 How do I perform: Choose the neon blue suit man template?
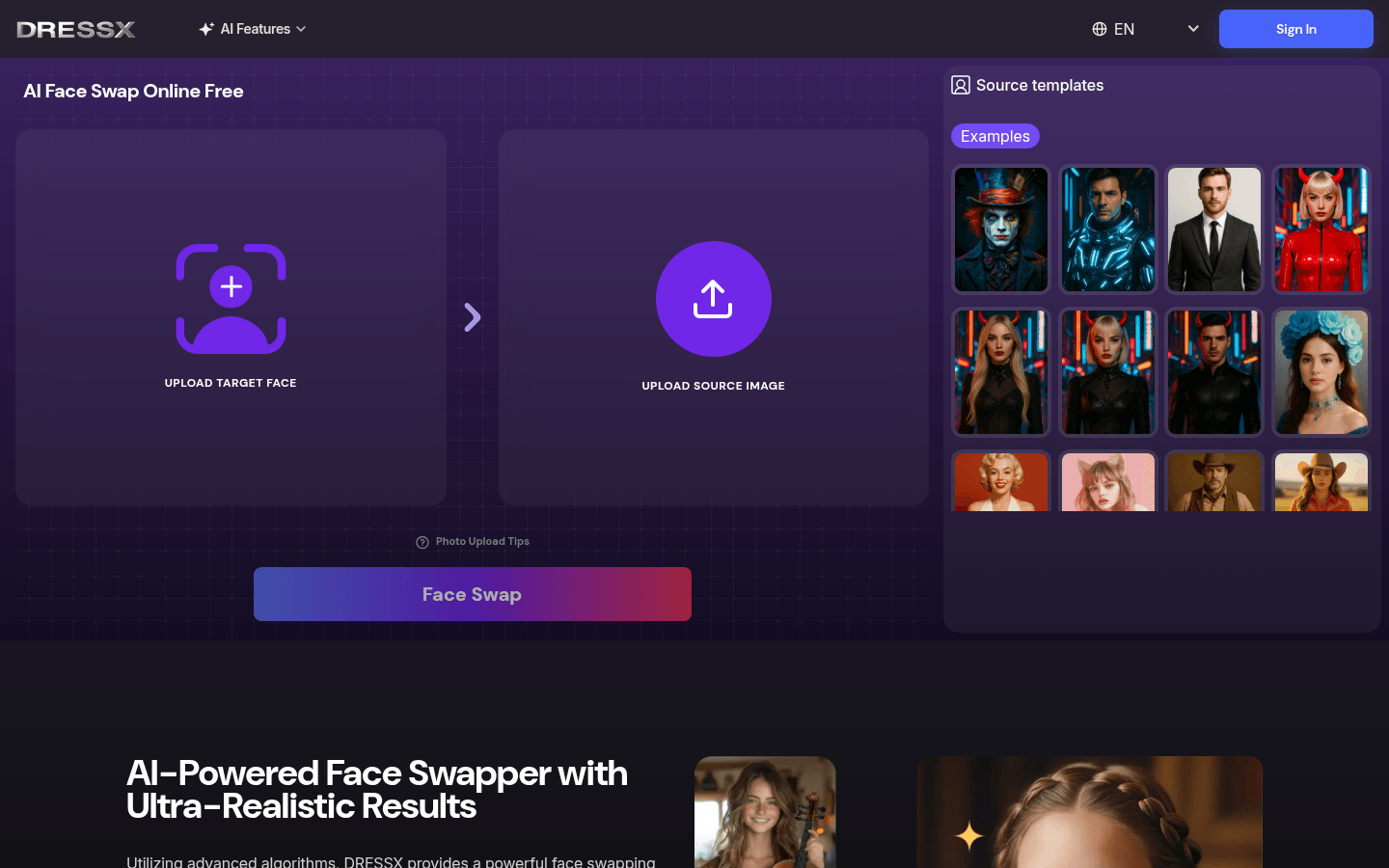coord(1108,230)
